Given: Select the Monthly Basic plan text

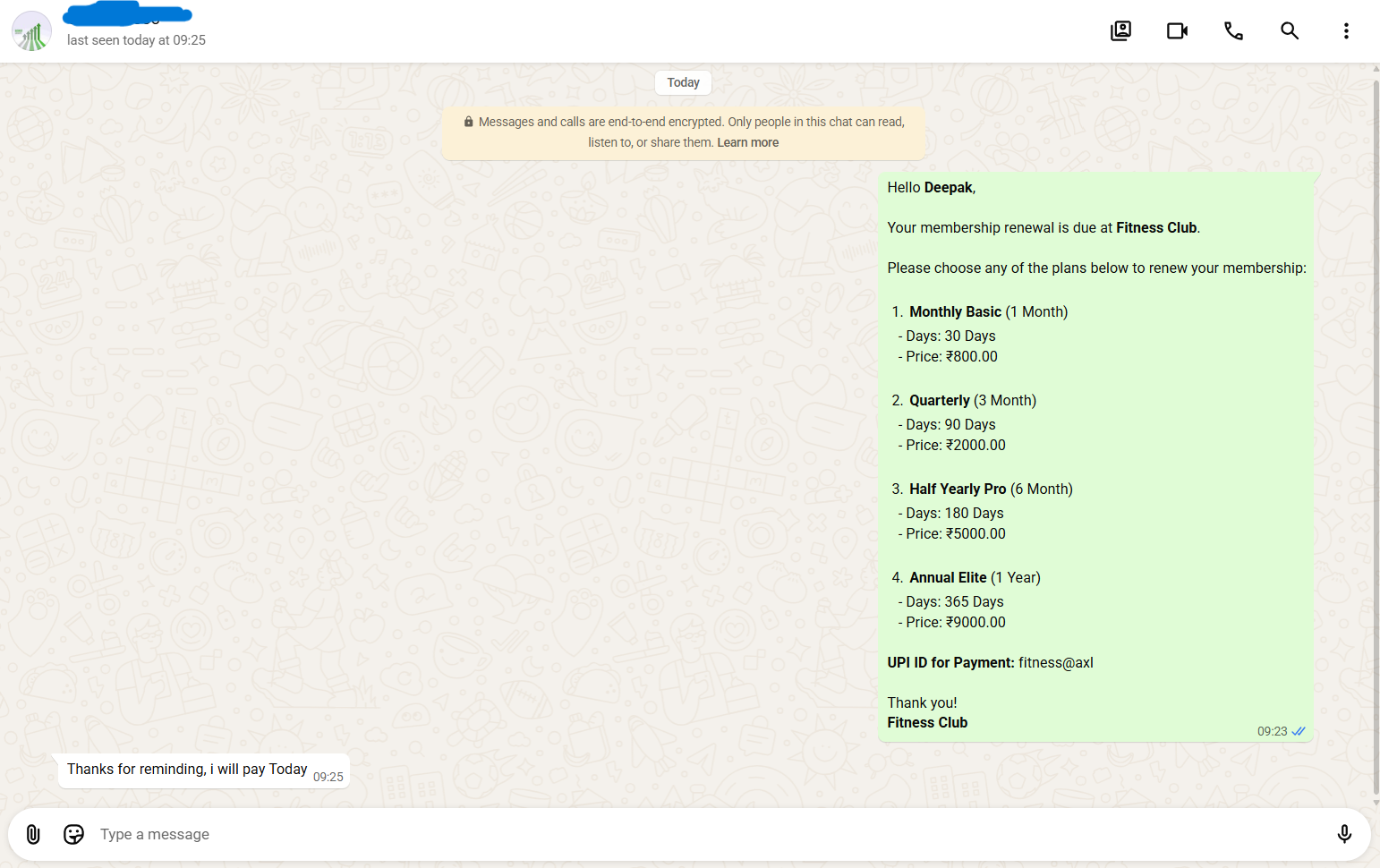Looking at the screenshot, I should [x=989, y=311].
